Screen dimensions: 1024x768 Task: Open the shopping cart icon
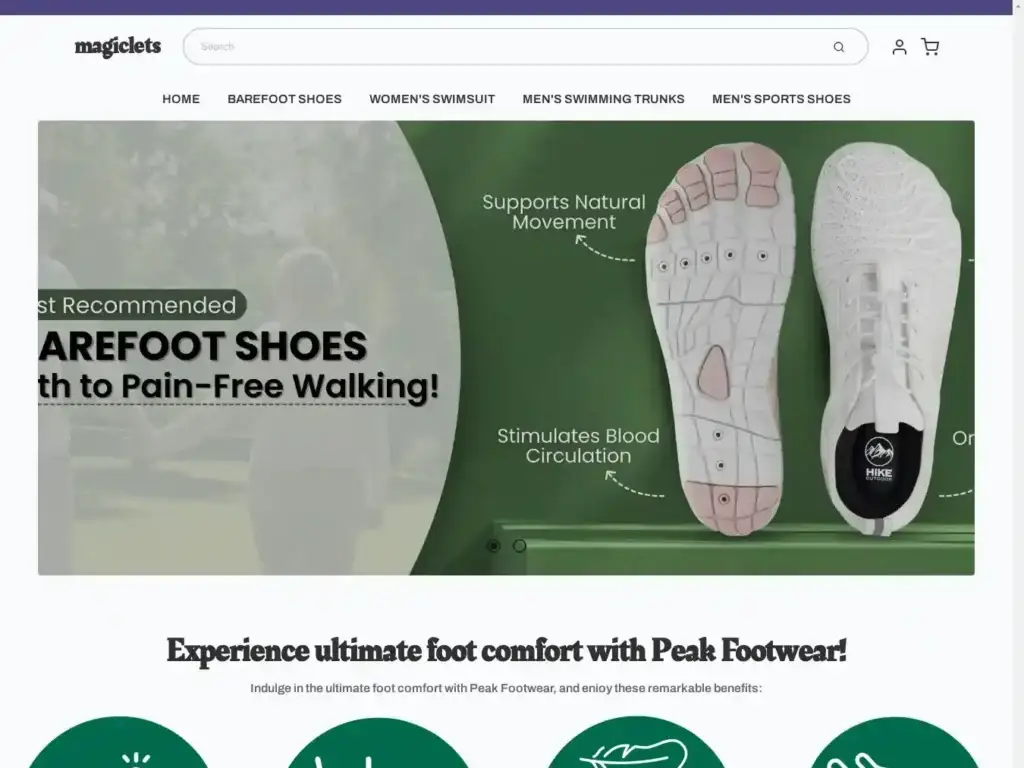(x=930, y=47)
